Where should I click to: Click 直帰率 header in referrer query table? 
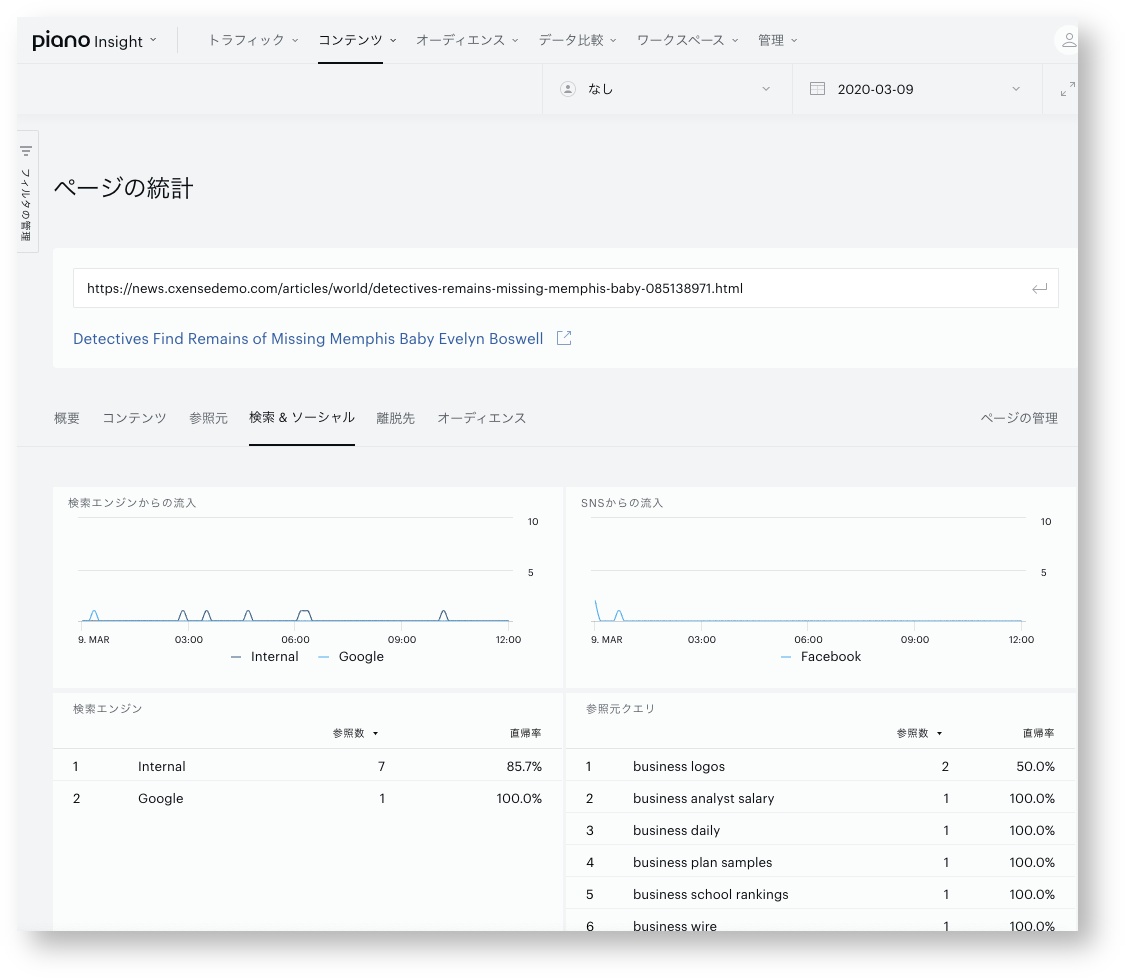[1038, 733]
